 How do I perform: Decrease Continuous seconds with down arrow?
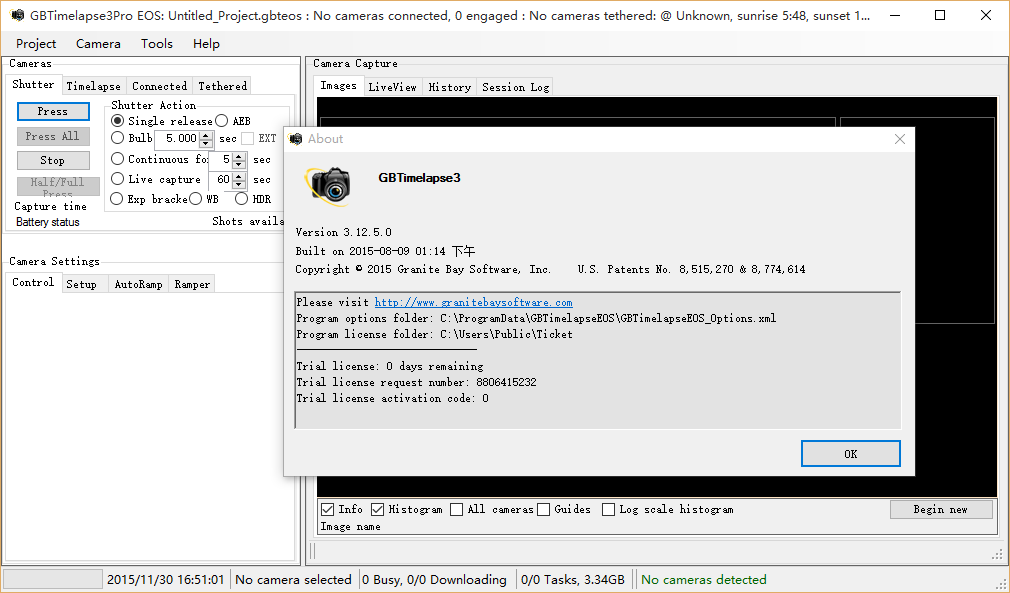tap(239, 164)
